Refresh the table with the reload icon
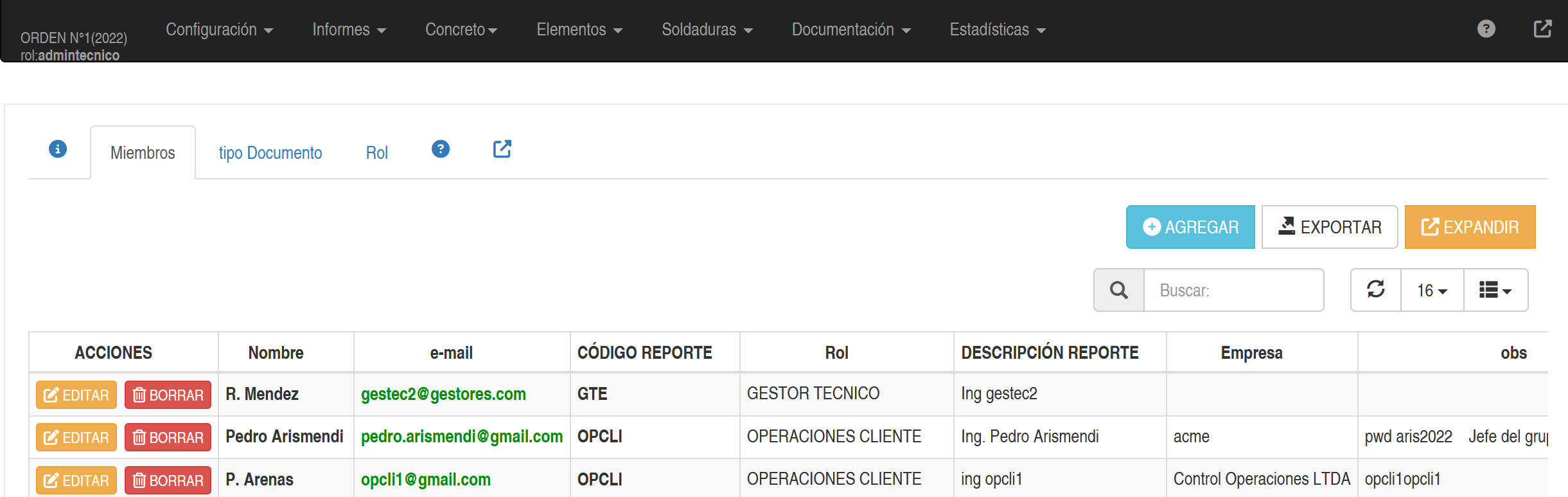1568x497 pixels. coord(1376,290)
